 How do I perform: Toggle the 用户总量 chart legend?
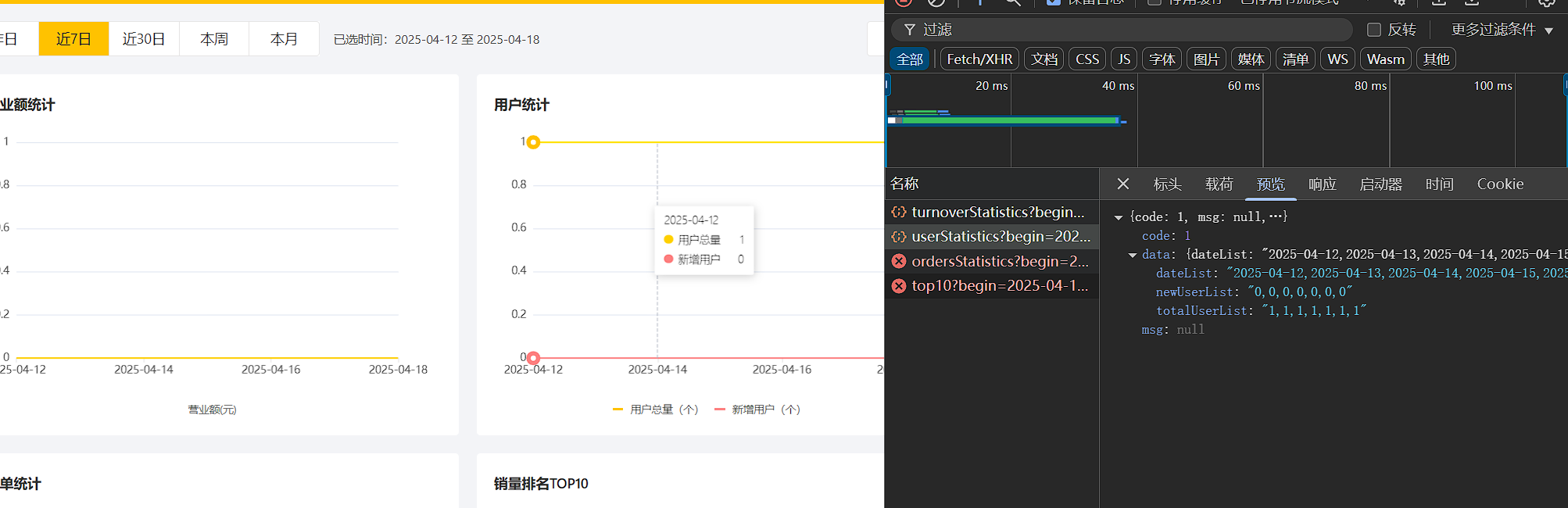[656, 410]
